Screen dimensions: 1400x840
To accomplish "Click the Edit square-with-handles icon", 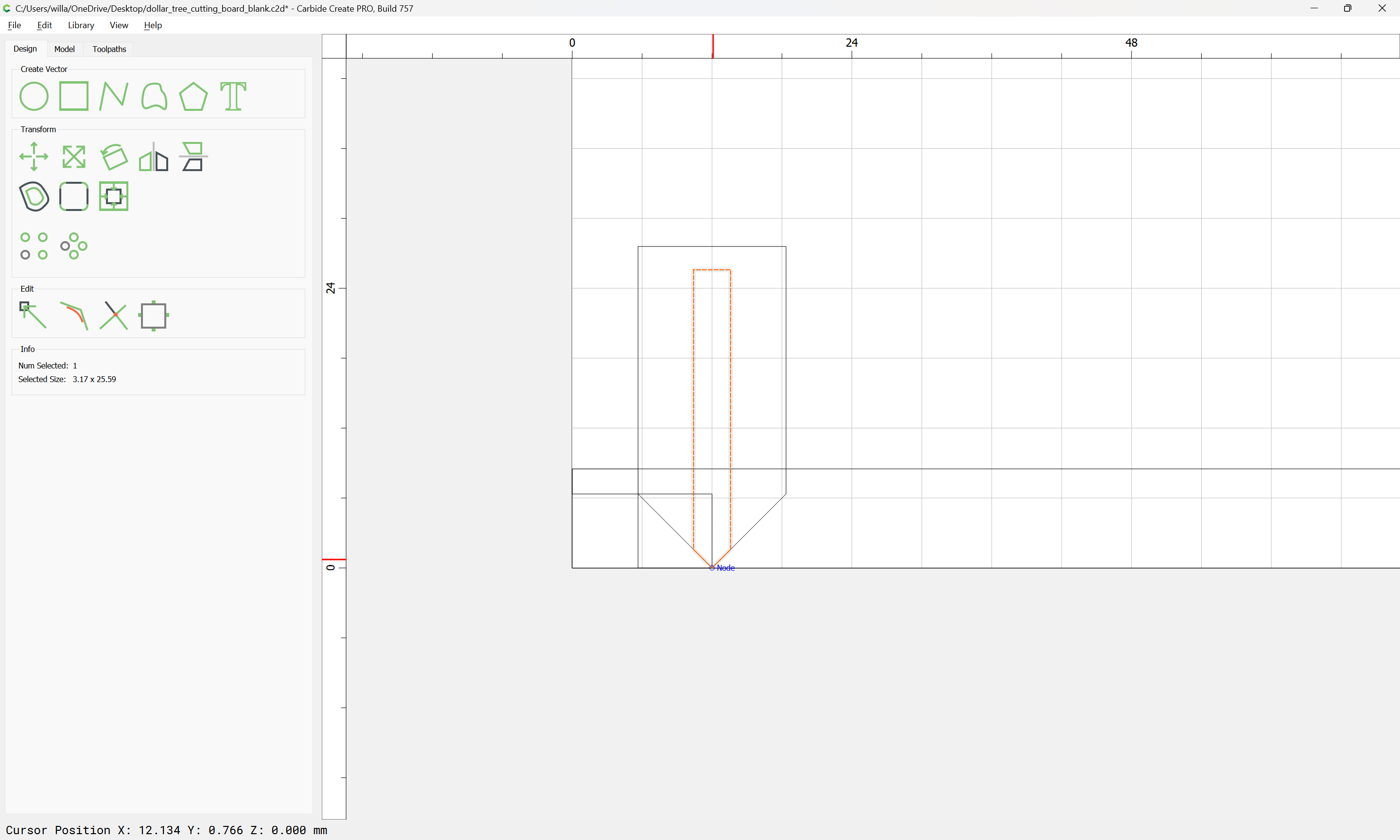I will point(154,316).
